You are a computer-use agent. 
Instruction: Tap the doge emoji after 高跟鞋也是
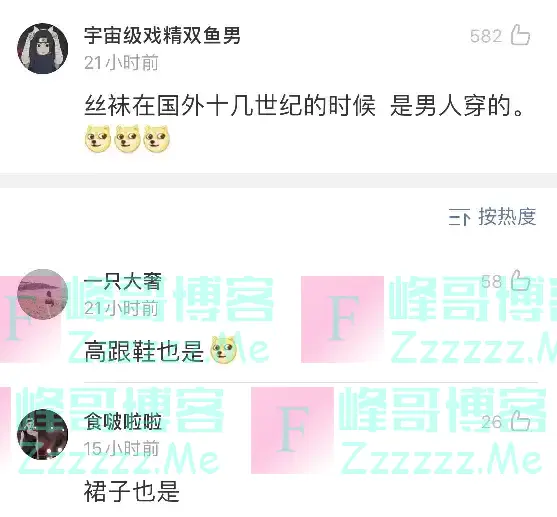pos(224,350)
